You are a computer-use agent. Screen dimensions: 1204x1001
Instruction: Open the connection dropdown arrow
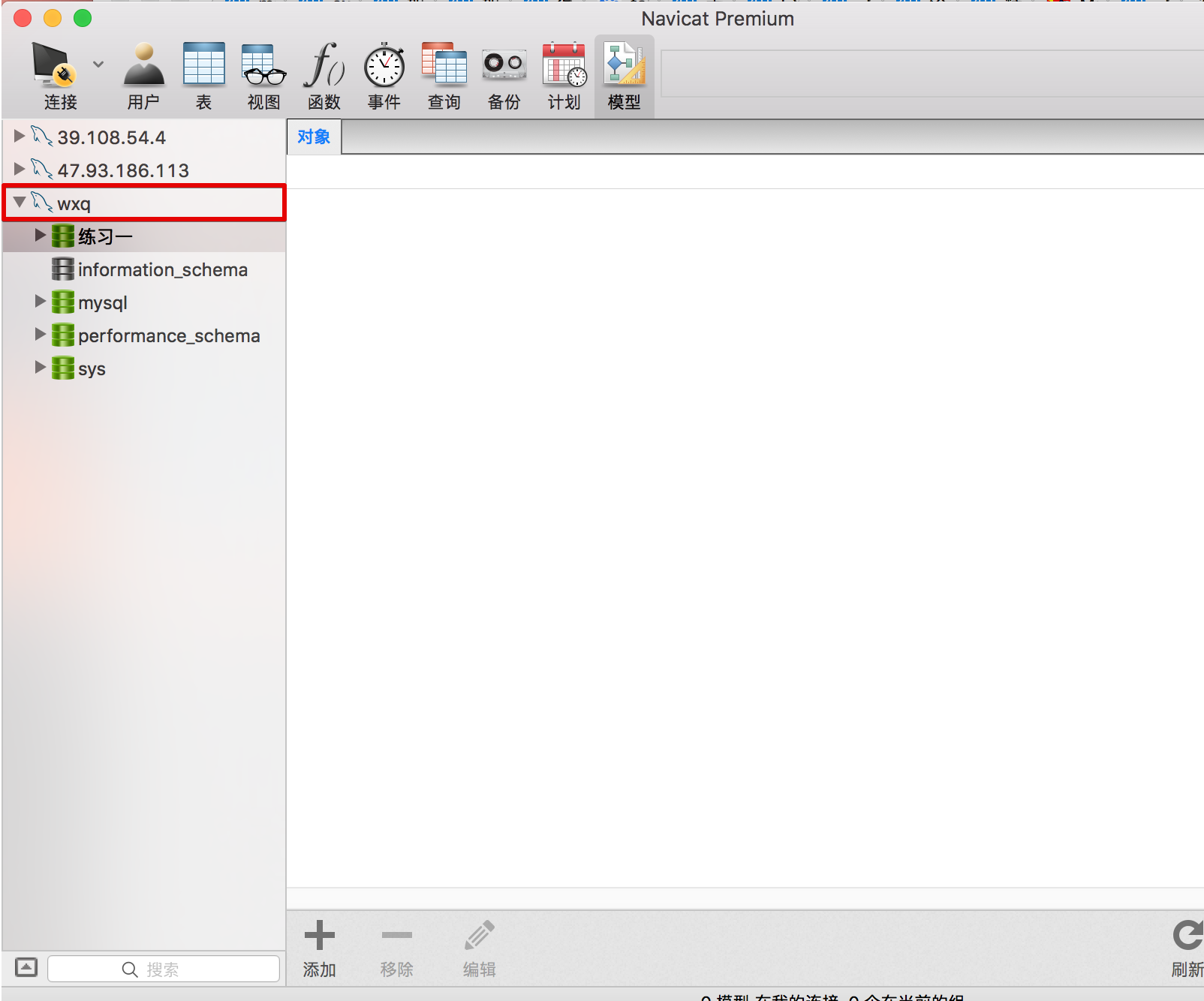pyautogui.click(x=98, y=65)
